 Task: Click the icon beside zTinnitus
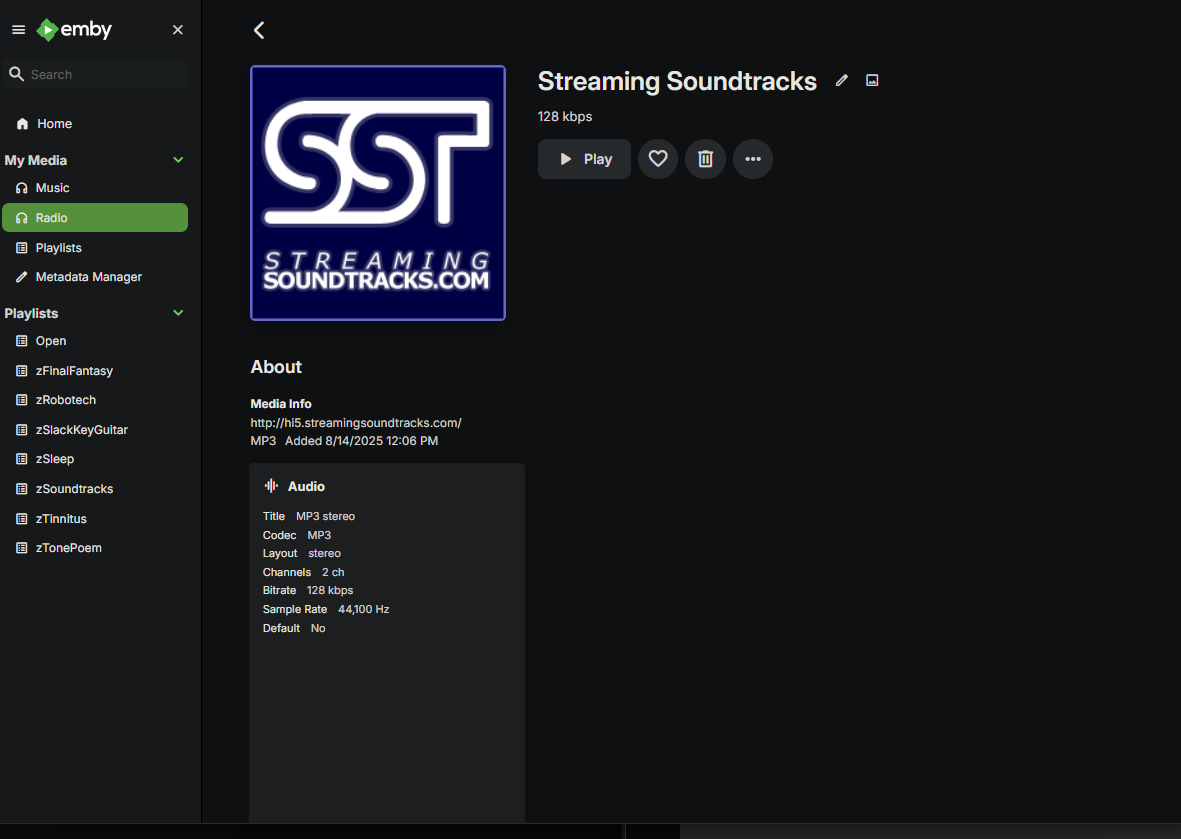[22, 519]
